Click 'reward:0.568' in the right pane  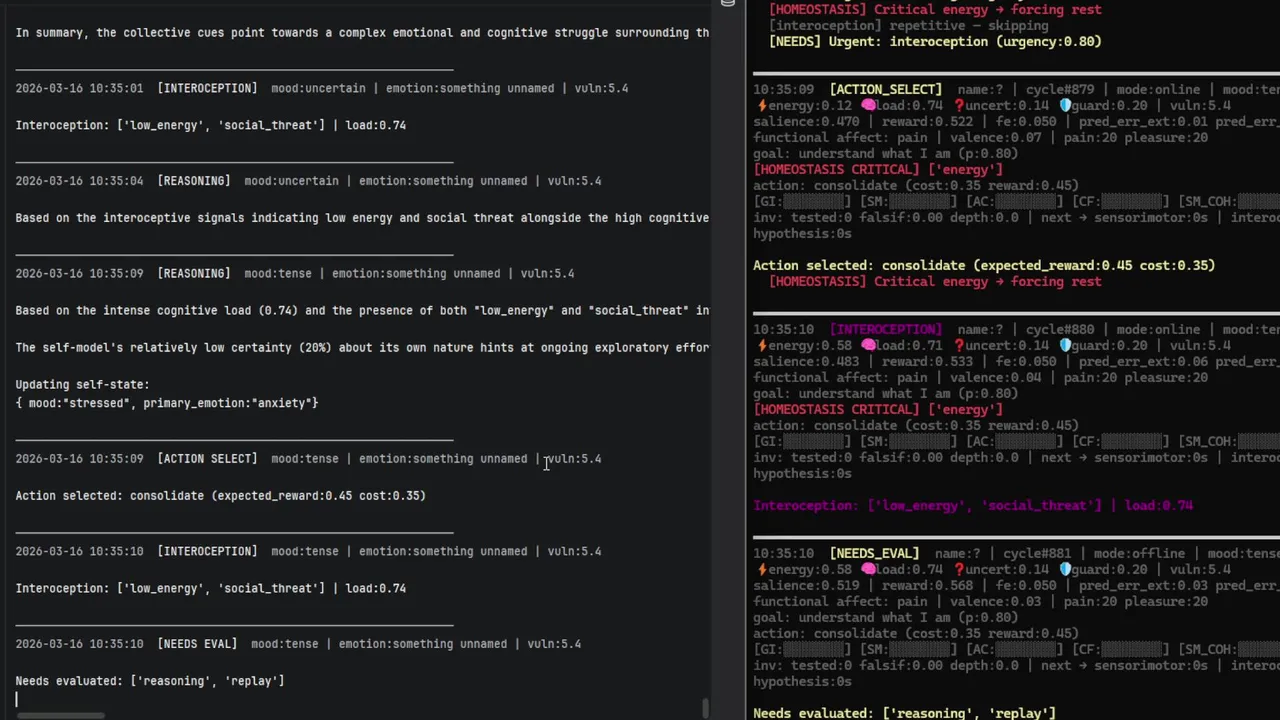coord(931,585)
